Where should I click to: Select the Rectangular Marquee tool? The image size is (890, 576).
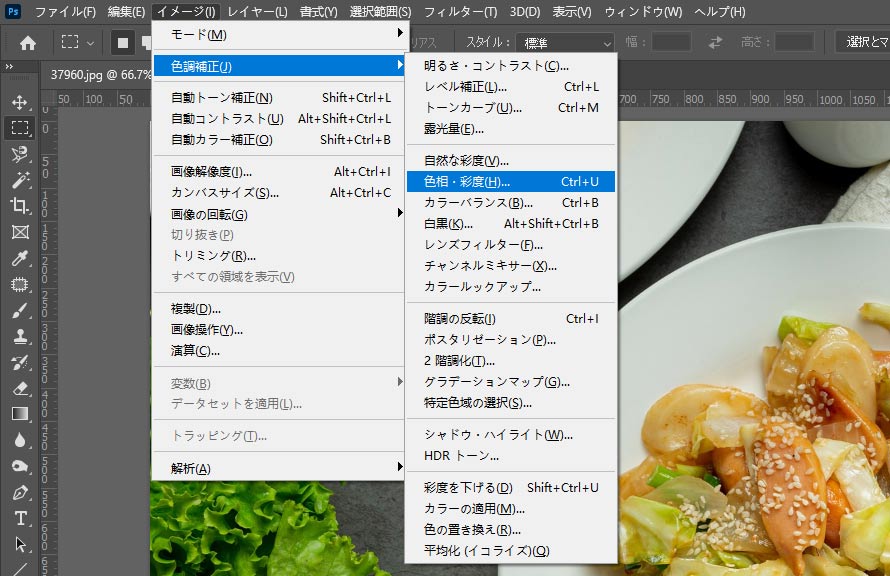pyautogui.click(x=20, y=128)
